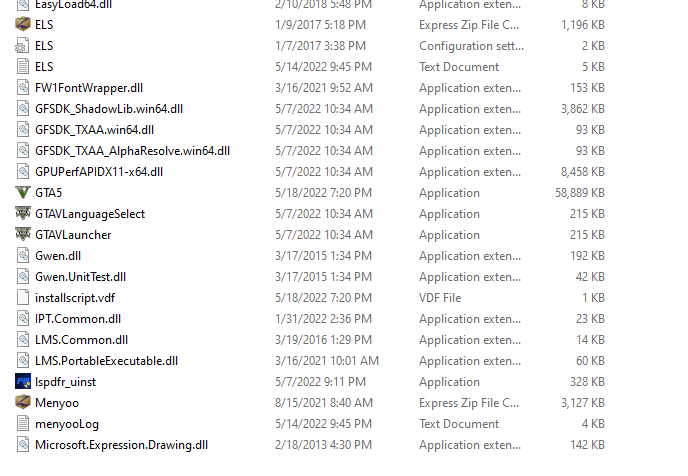Click the 3,127 KB size value
The width and height of the screenshot is (688, 476).
[x=583, y=403]
